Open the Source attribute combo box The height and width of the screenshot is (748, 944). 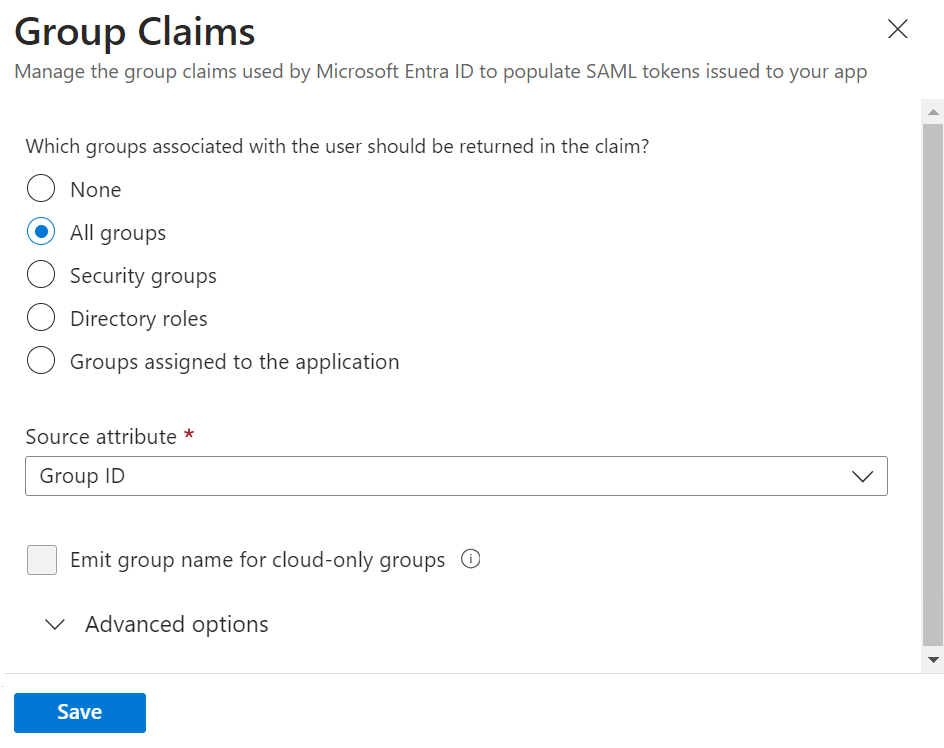(x=455, y=477)
